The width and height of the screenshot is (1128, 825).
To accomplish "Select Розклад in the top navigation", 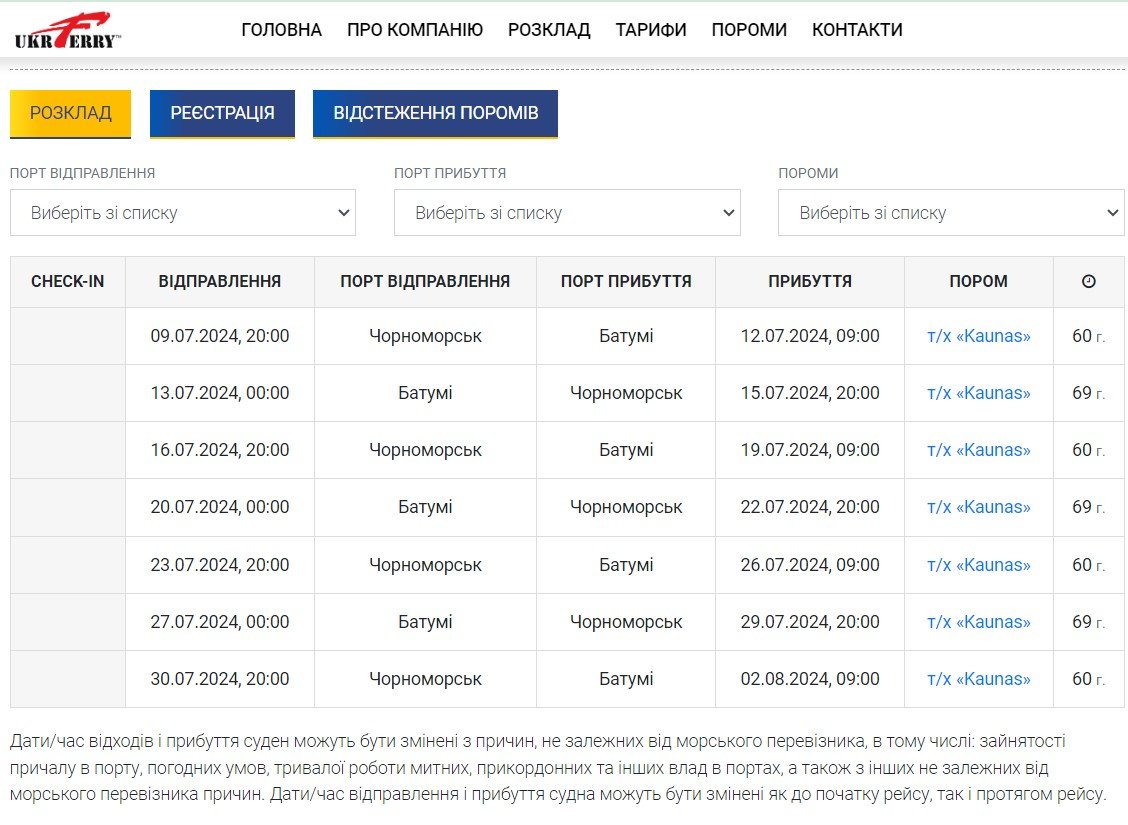I will pyautogui.click(x=549, y=30).
